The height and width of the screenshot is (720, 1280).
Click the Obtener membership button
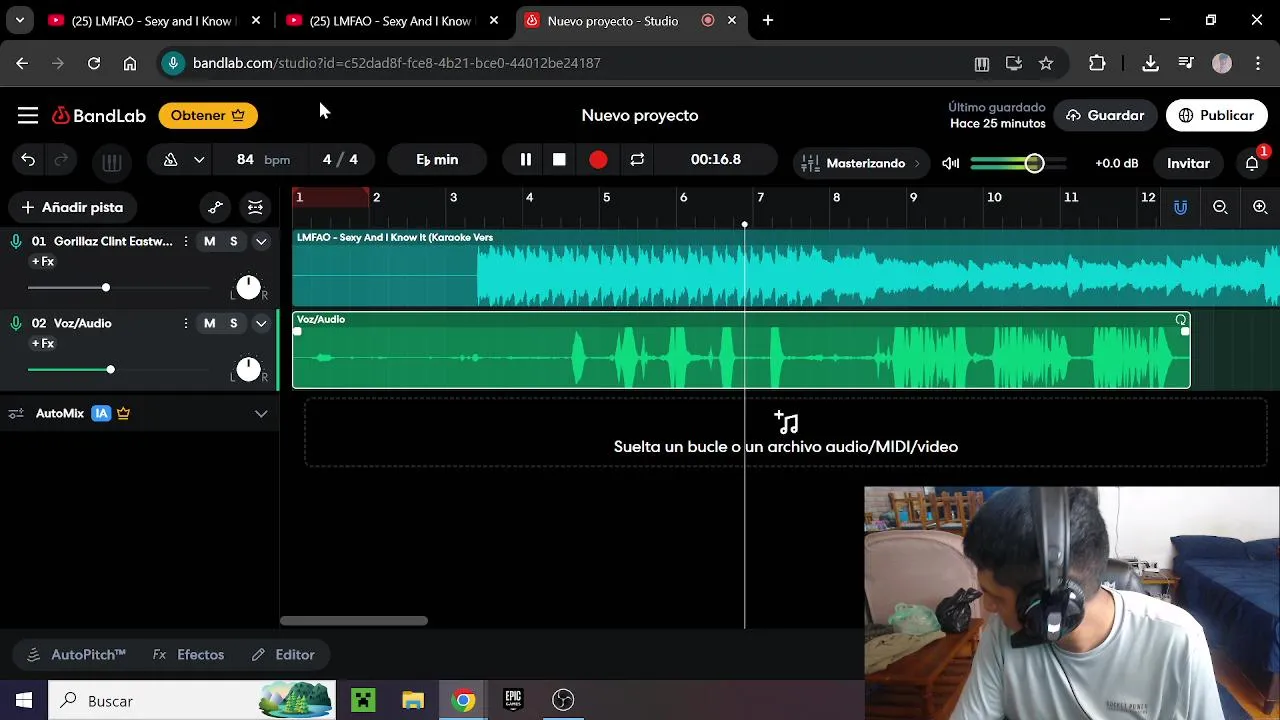(x=208, y=116)
